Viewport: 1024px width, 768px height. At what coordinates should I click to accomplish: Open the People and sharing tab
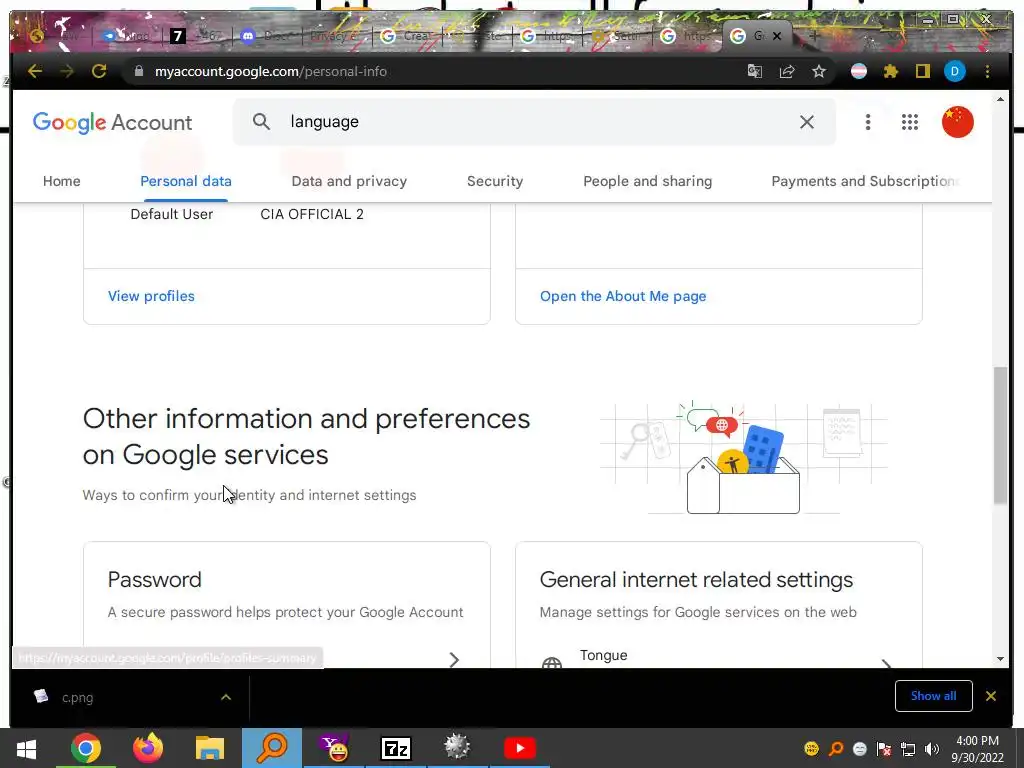tap(647, 181)
